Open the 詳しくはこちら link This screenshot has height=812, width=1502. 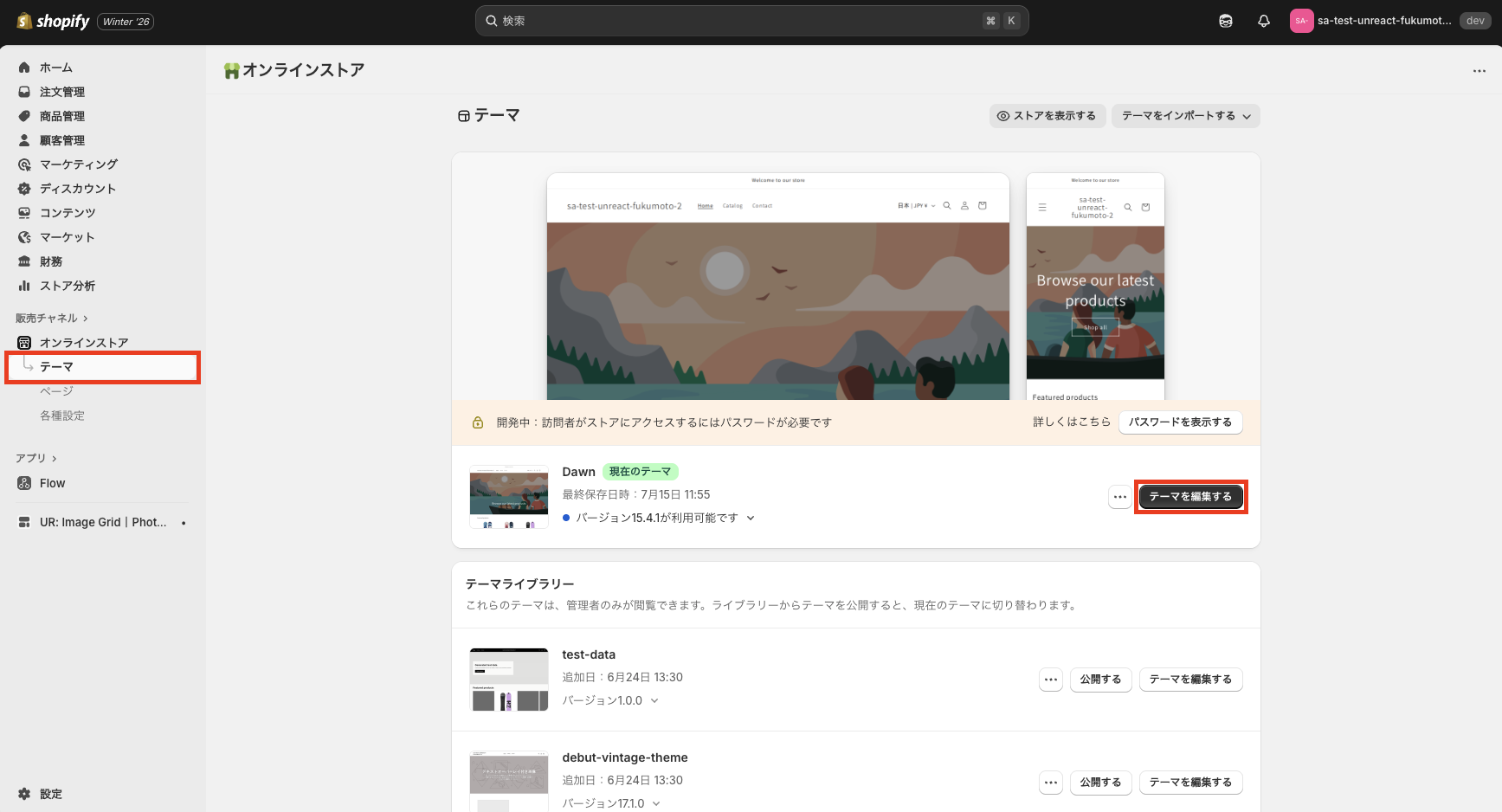[x=1072, y=422]
